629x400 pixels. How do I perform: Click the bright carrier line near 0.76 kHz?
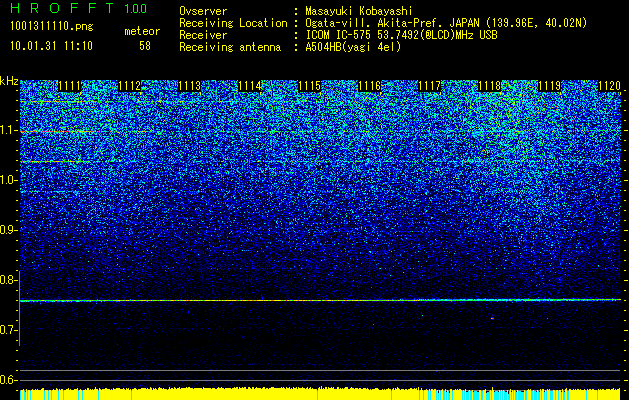320,300
